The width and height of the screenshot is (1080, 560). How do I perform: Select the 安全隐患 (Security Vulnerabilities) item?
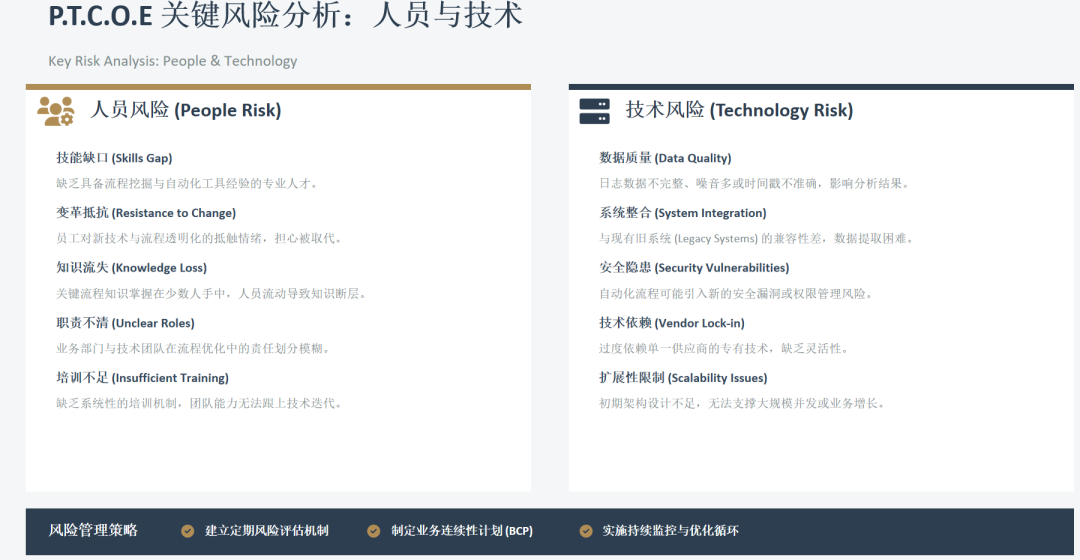pyautogui.click(x=694, y=268)
